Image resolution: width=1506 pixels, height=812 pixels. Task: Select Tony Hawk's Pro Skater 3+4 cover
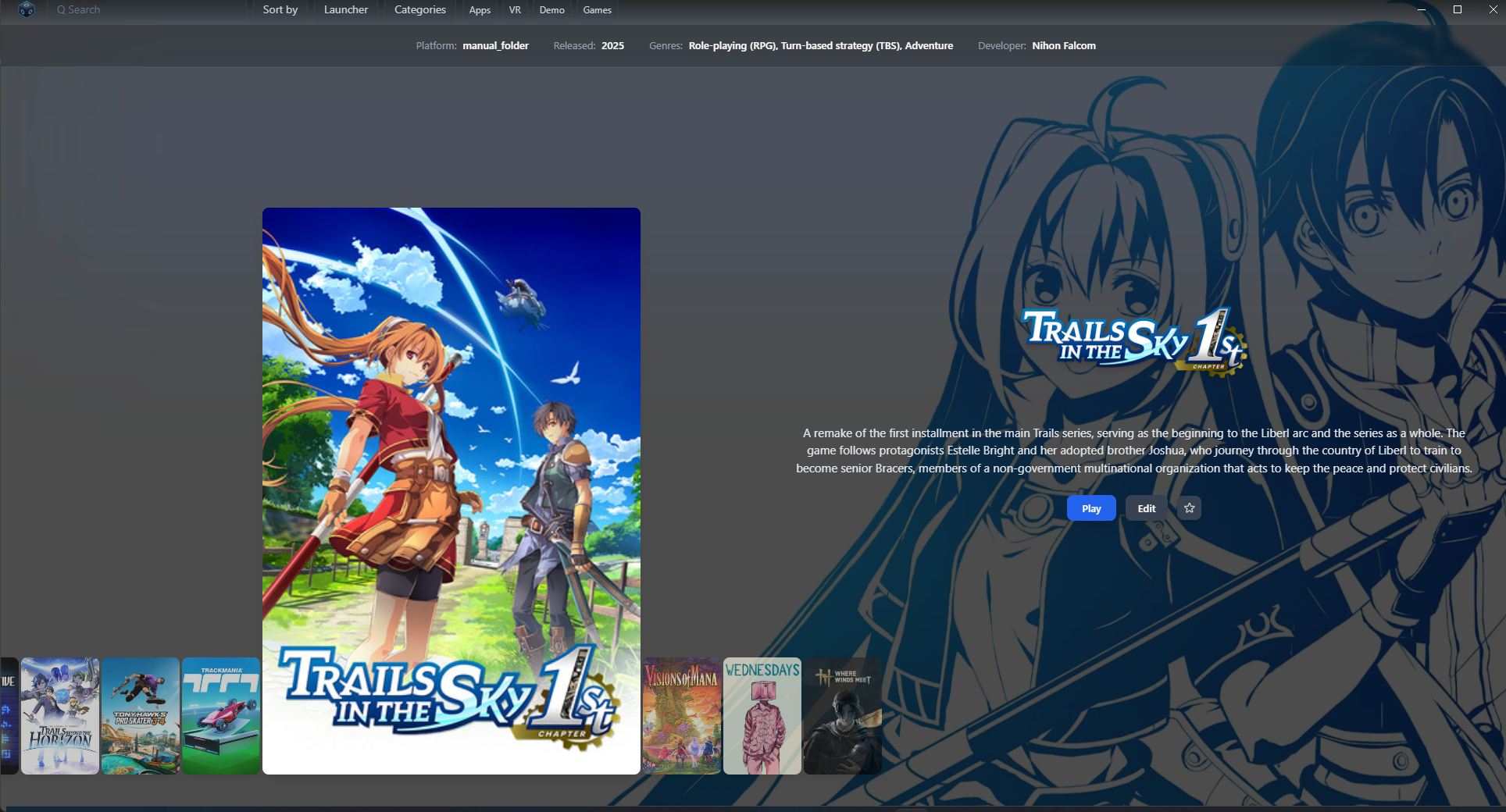coord(141,716)
